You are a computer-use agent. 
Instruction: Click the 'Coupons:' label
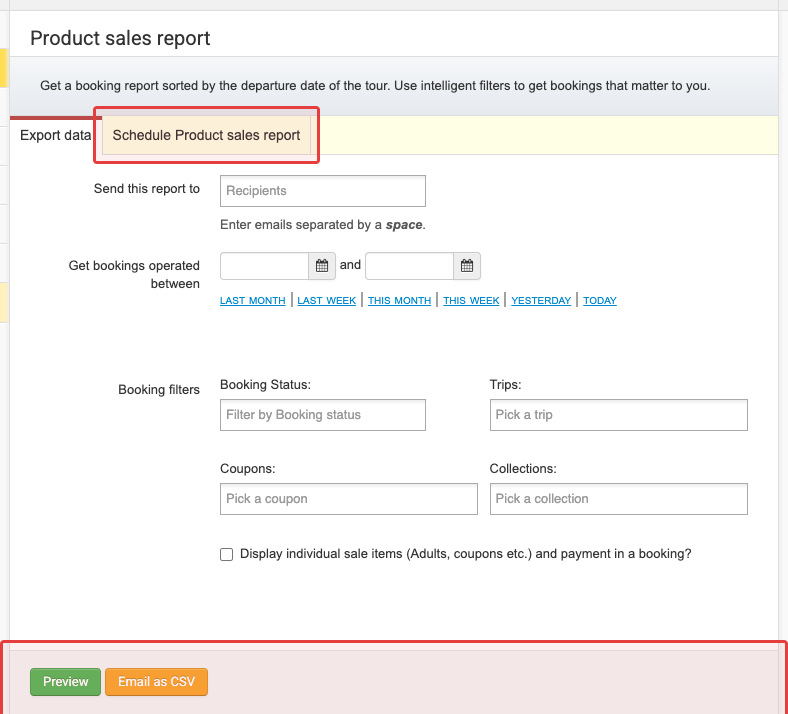point(248,469)
